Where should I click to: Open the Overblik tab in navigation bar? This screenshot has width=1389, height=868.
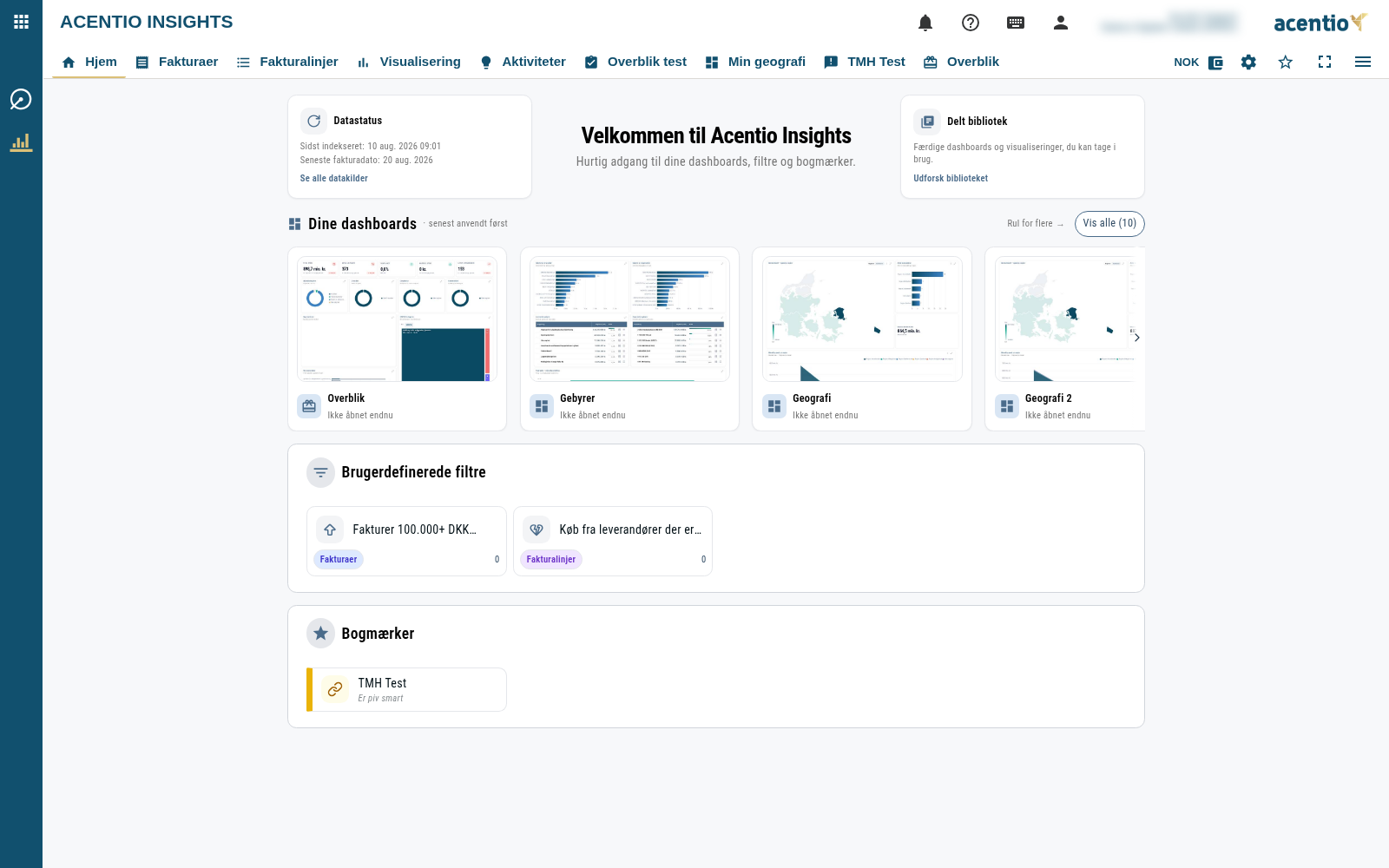tap(962, 62)
